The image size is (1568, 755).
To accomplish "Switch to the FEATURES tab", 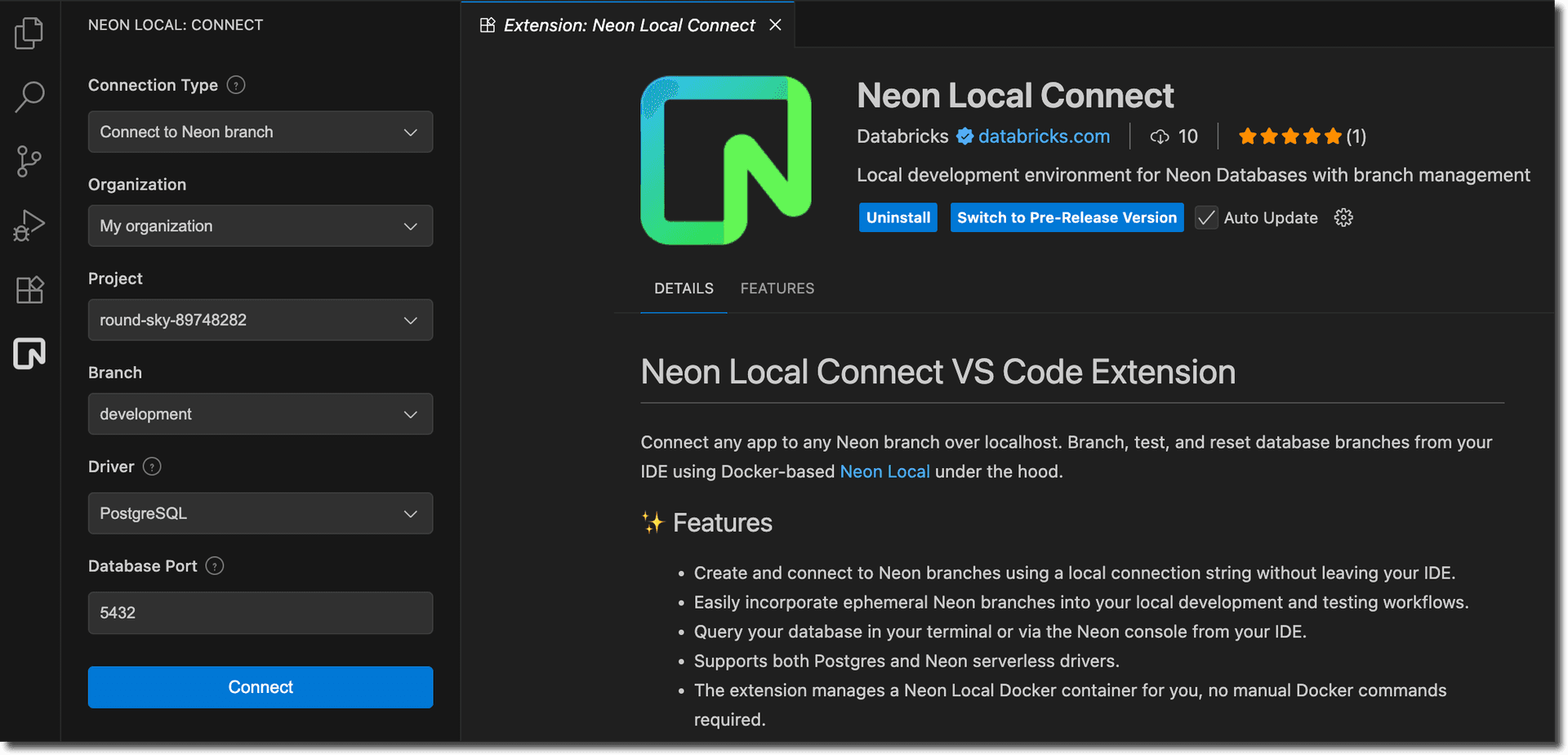I will (777, 288).
